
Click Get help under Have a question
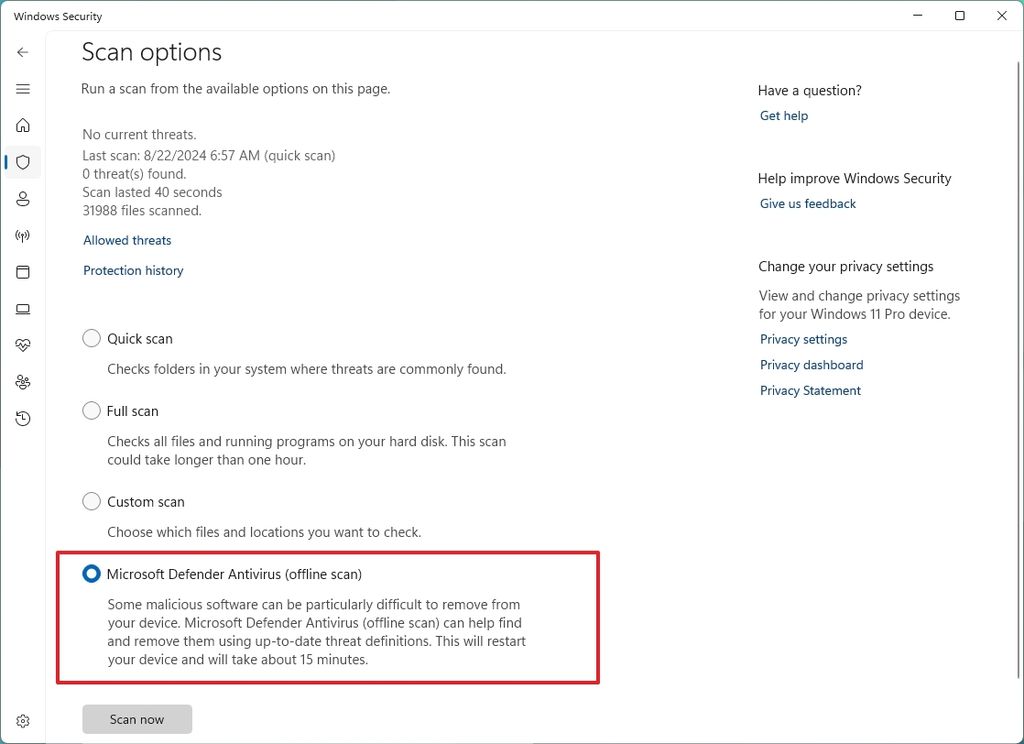783,115
